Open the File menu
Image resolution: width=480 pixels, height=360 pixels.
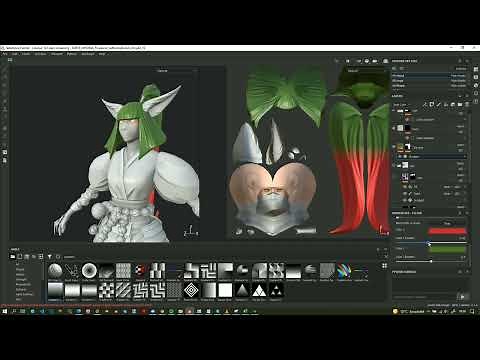coord(5,54)
